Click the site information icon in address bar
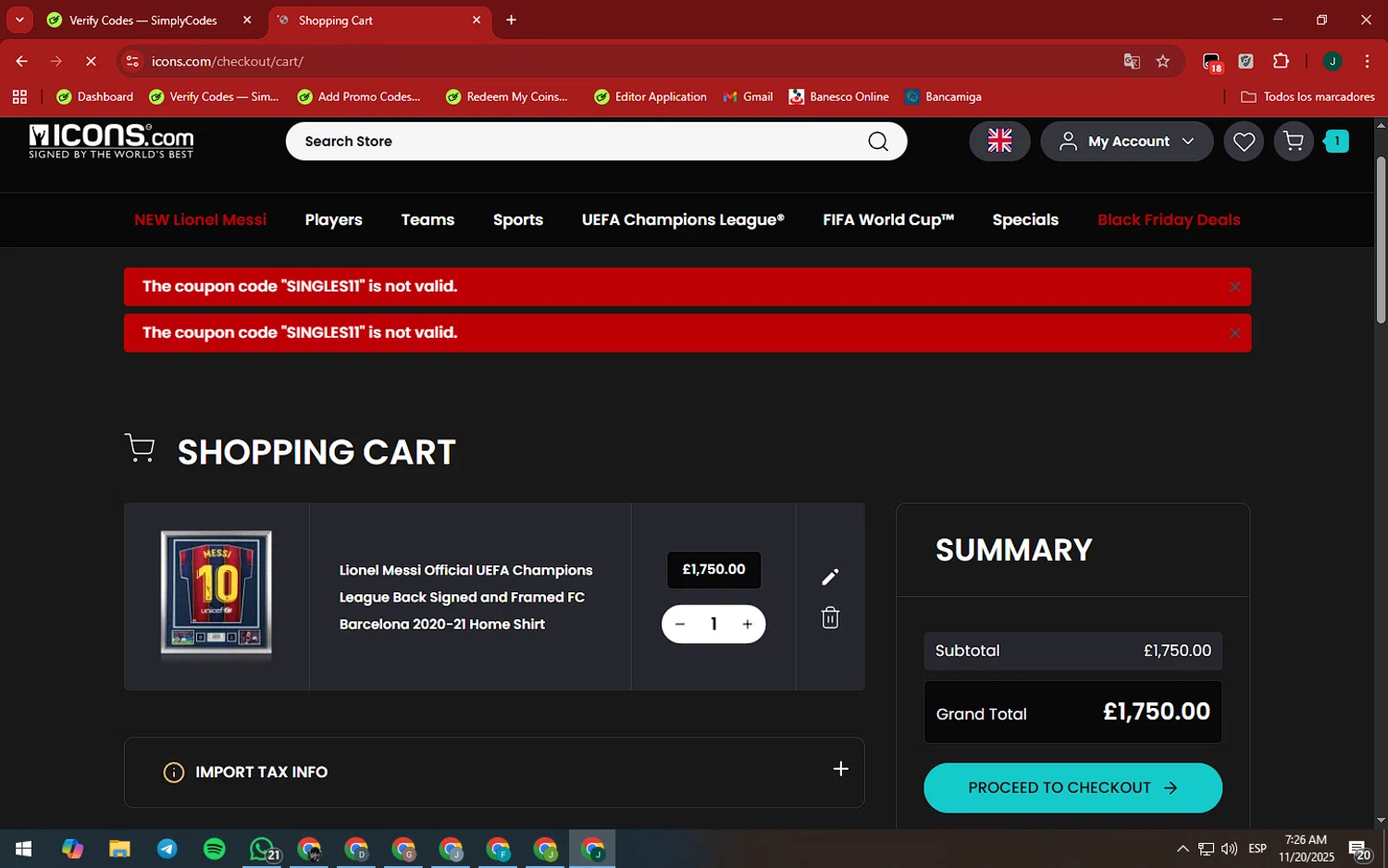 (132, 62)
